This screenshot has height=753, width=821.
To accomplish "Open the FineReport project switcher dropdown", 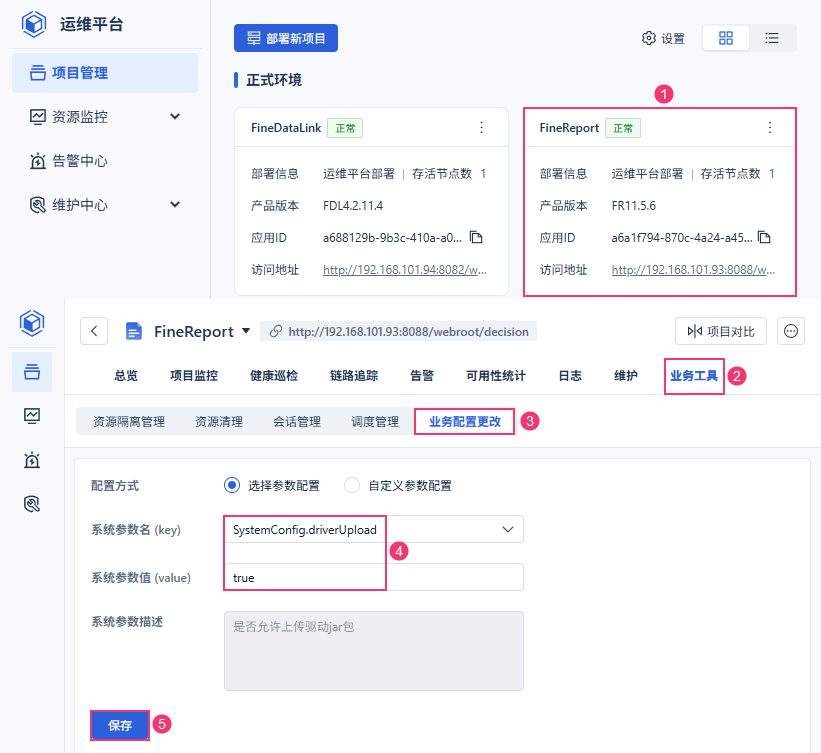I will 246,331.
